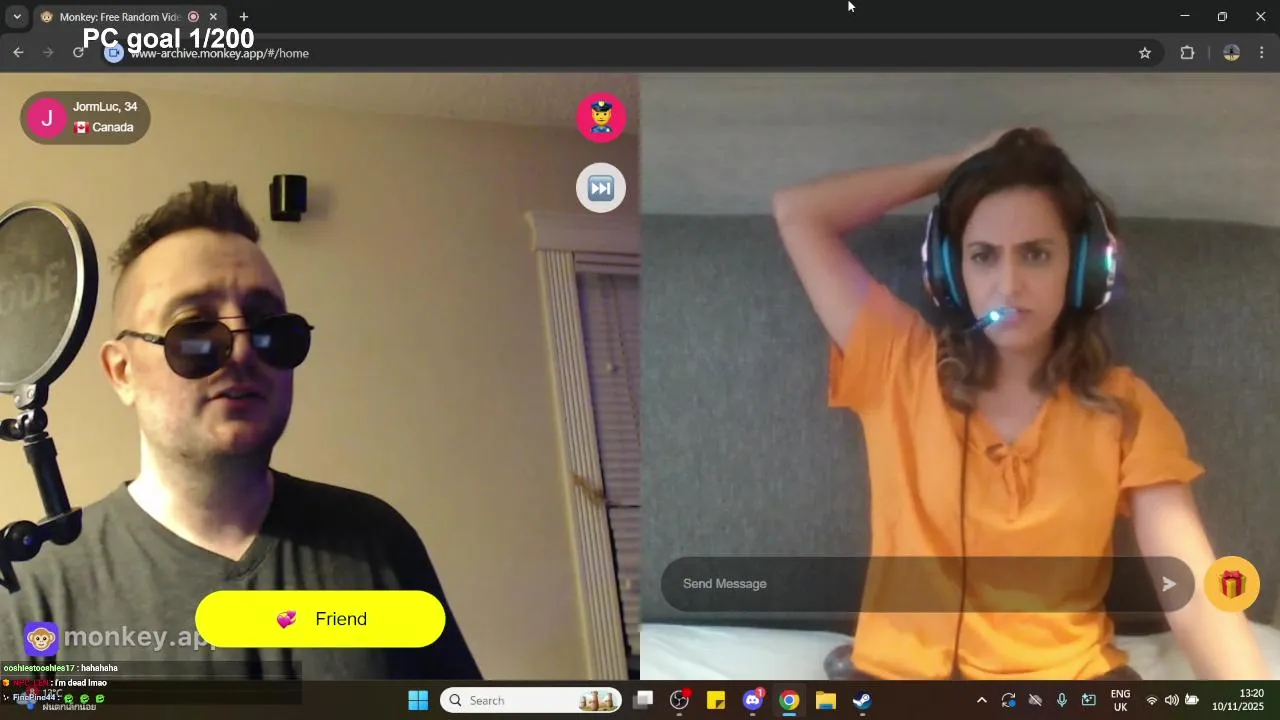Open the Chrome three-dot menu
1280x720 pixels.
tap(1261, 53)
